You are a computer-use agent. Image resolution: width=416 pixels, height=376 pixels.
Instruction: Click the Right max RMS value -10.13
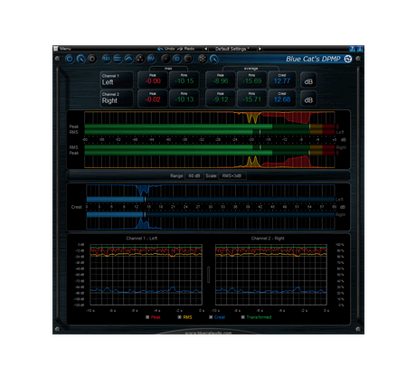(x=184, y=99)
